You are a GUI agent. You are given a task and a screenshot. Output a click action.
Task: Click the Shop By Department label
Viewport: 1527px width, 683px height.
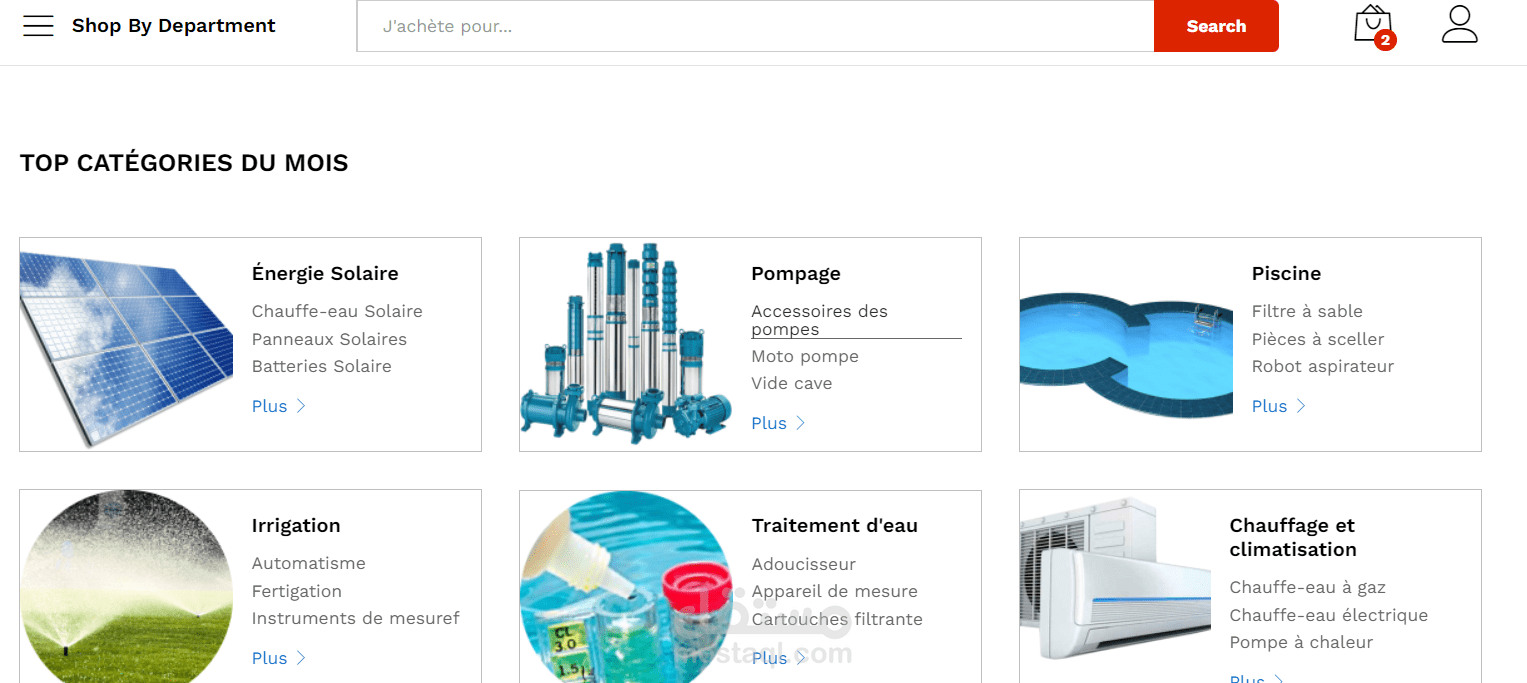[x=173, y=26]
